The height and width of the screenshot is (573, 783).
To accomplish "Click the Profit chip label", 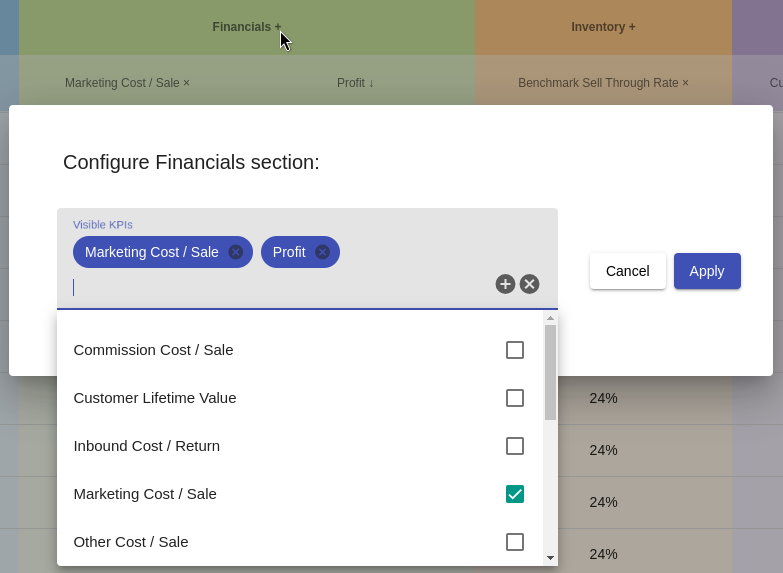I will pyautogui.click(x=289, y=252).
